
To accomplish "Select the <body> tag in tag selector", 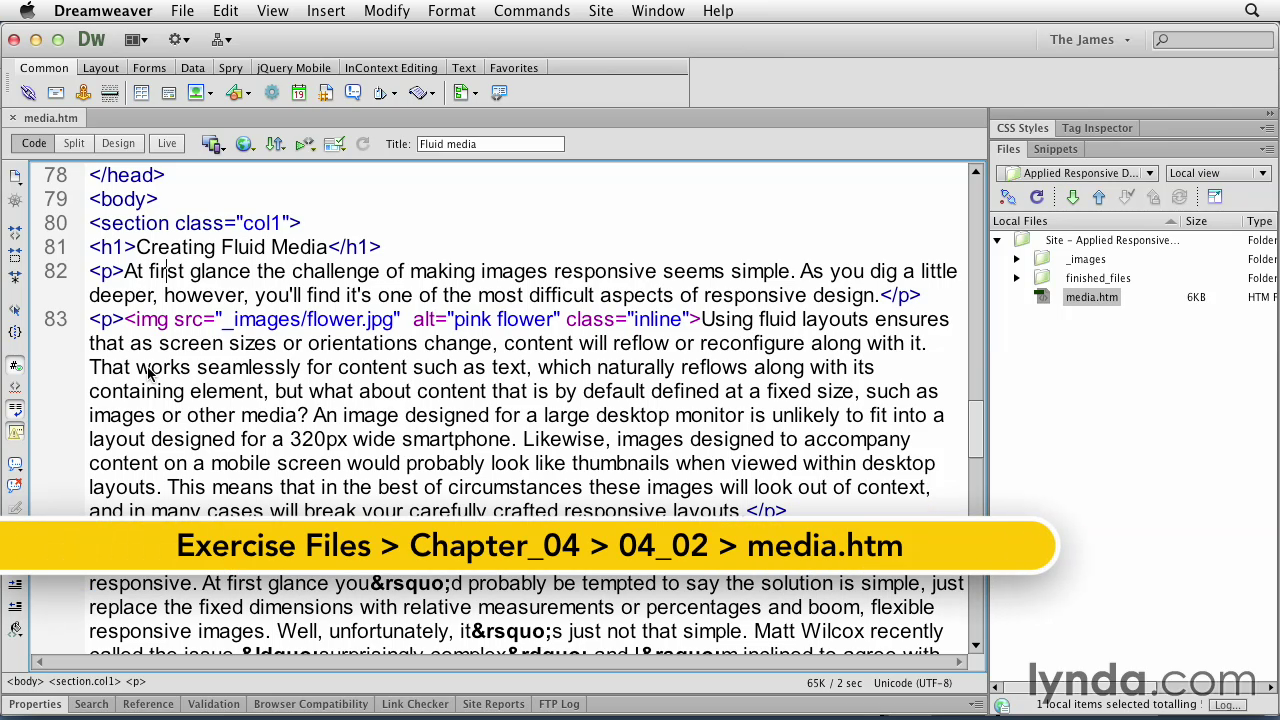I will click(25, 682).
